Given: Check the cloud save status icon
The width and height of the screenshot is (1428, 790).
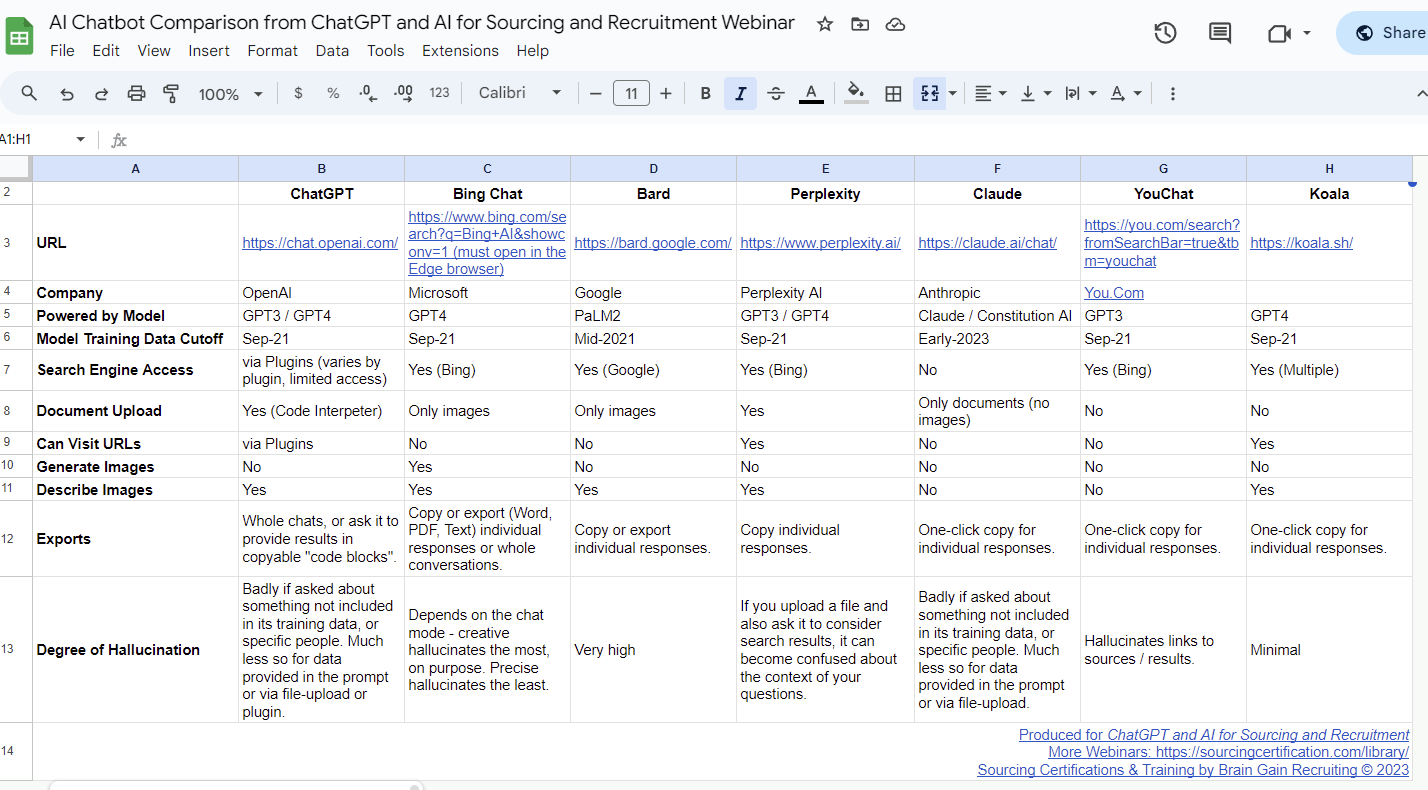Looking at the screenshot, I should click(x=896, y=24).
